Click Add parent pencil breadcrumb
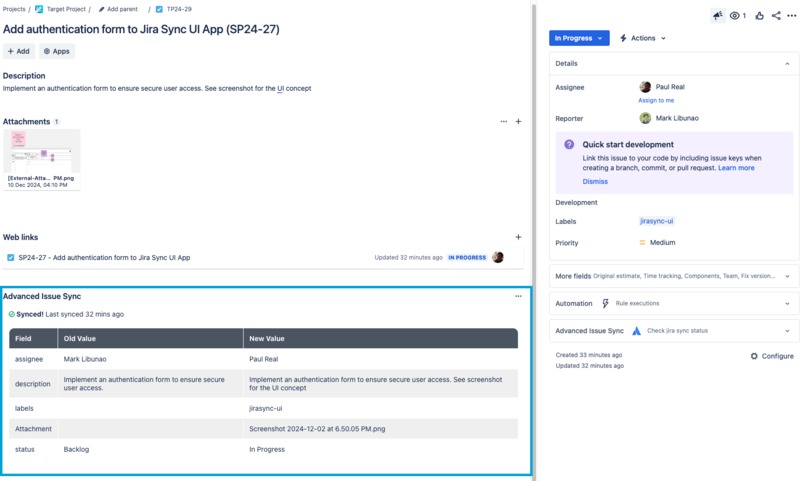This screenshot has width=806, height=481. [x=118, y=9]
